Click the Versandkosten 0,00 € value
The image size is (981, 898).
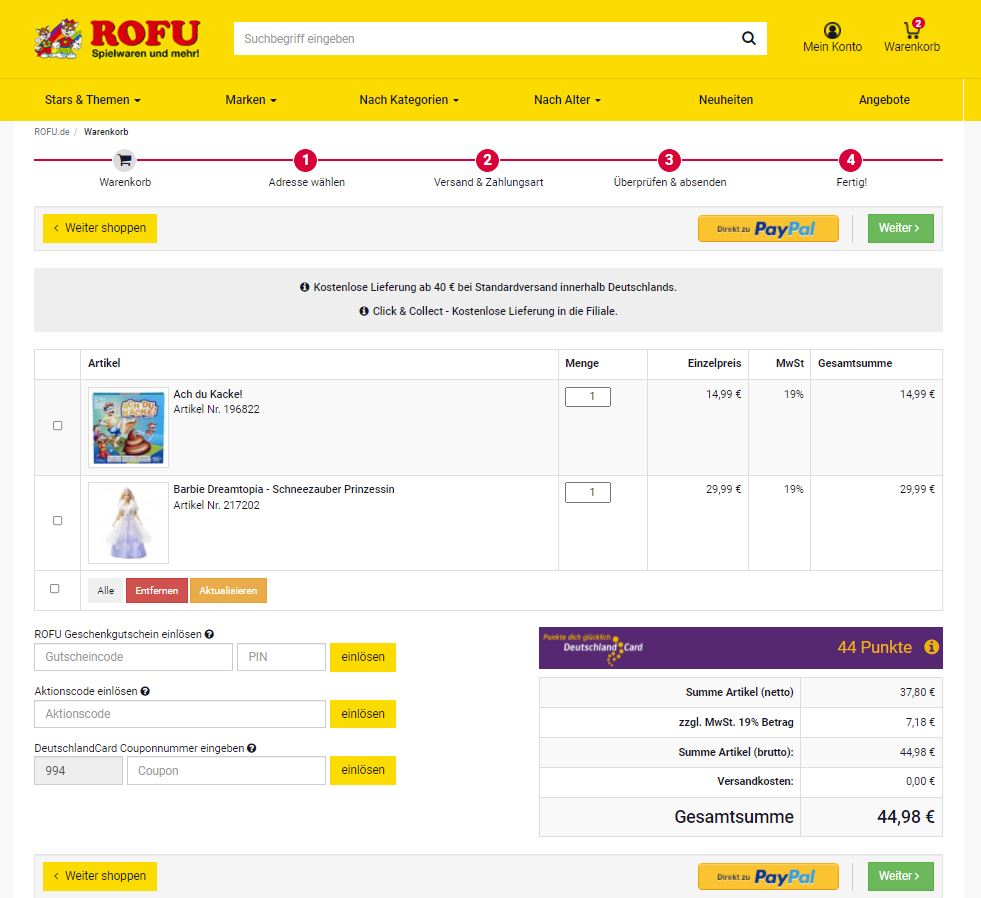pyautogui.click(x=920, y=781)
